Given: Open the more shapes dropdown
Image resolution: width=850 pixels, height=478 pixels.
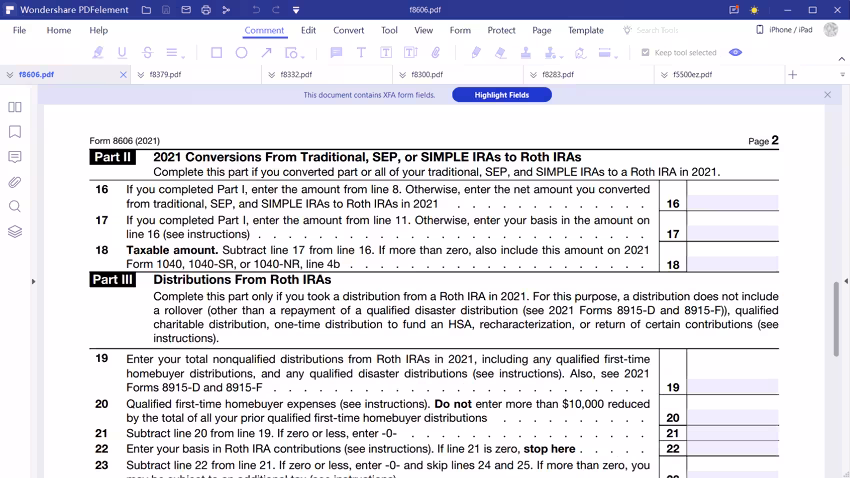Looking at the screenshot, I should [294, 53].
